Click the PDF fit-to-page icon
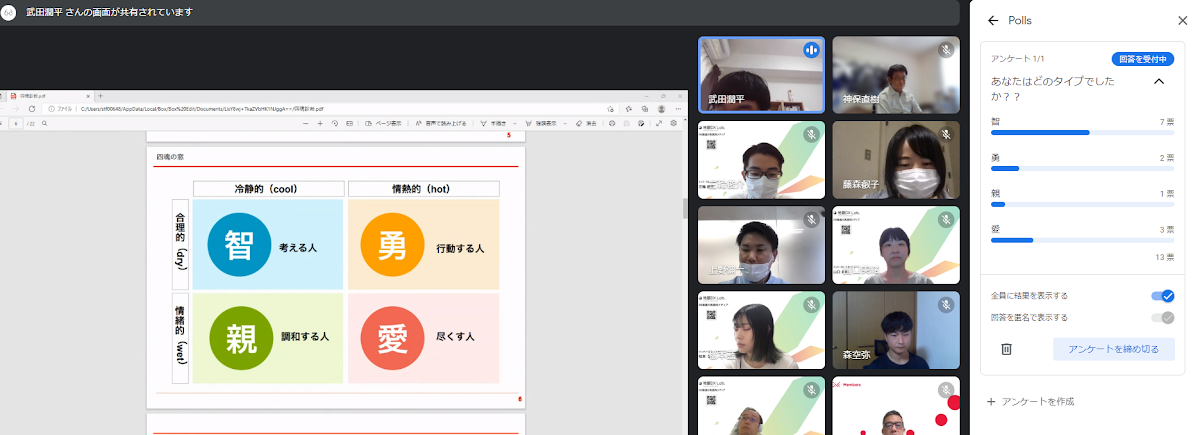Viewport: 1193px width, 435px height. 349,123
